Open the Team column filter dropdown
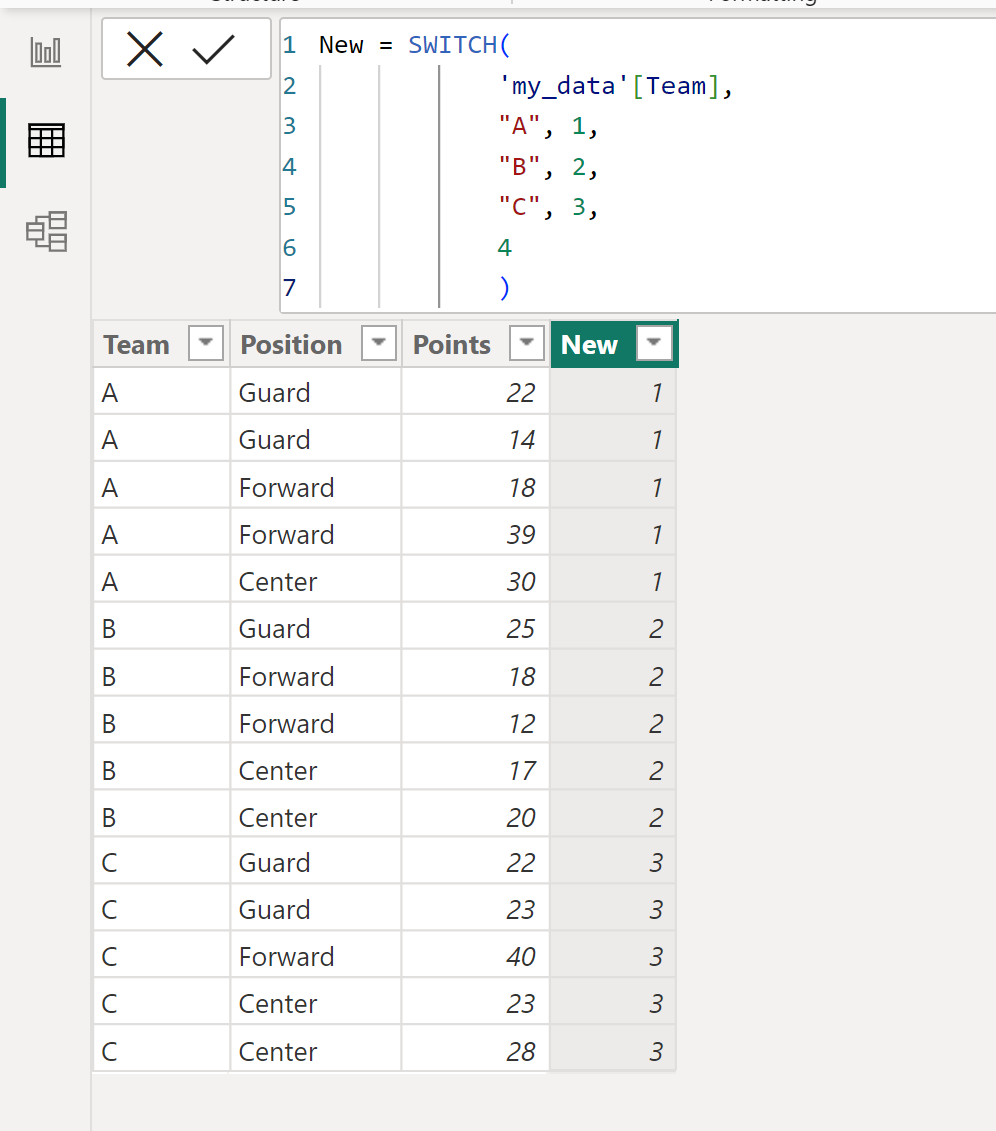The image size is (996, 1131). click(x=206, y=343)
